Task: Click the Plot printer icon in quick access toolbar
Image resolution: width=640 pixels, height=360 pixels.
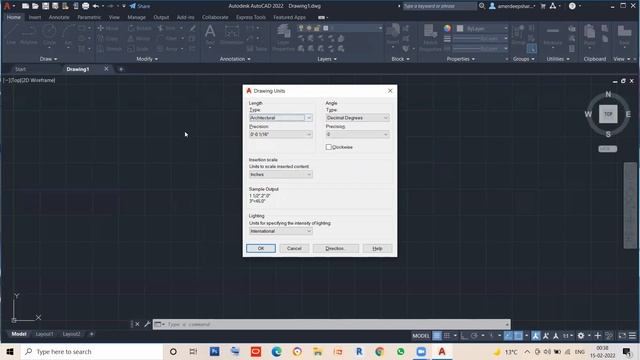Action: 85,6
